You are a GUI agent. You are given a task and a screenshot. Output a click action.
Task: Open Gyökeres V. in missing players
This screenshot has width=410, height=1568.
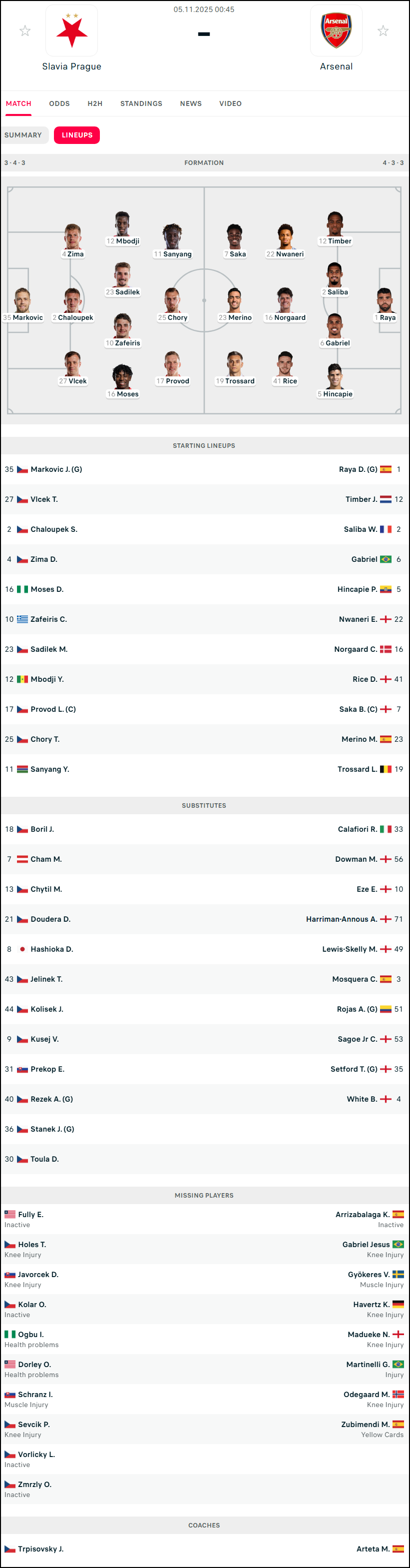(x=369, y=1275)
